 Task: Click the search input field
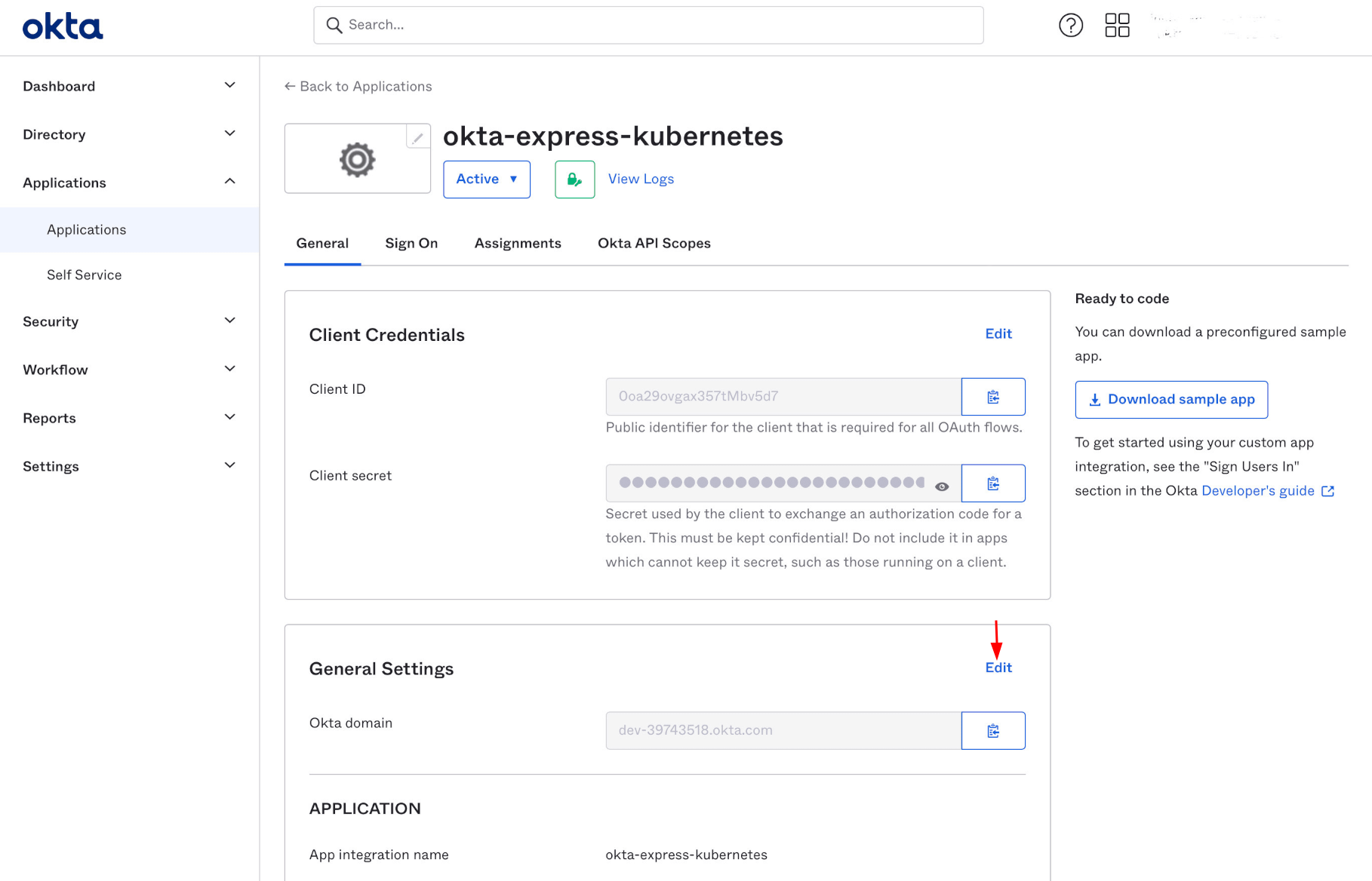click(x=648, y=25)
